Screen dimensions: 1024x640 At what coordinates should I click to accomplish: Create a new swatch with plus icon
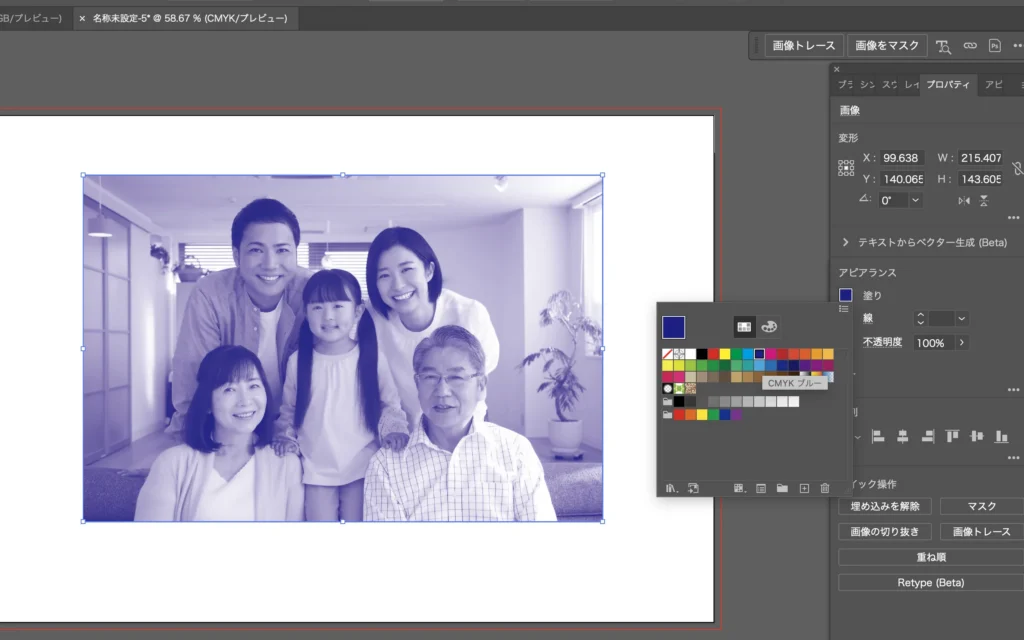(803, 488)
